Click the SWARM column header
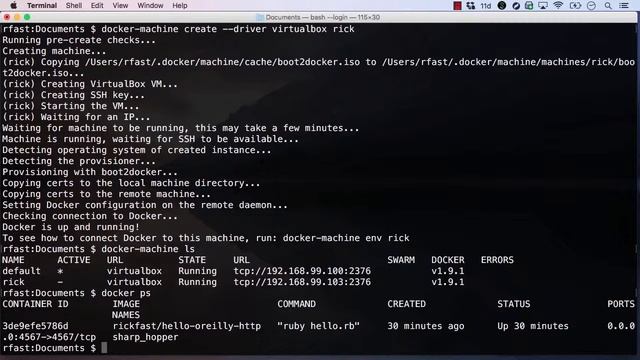This screenshot has height=360, width=640. [401, 260]
